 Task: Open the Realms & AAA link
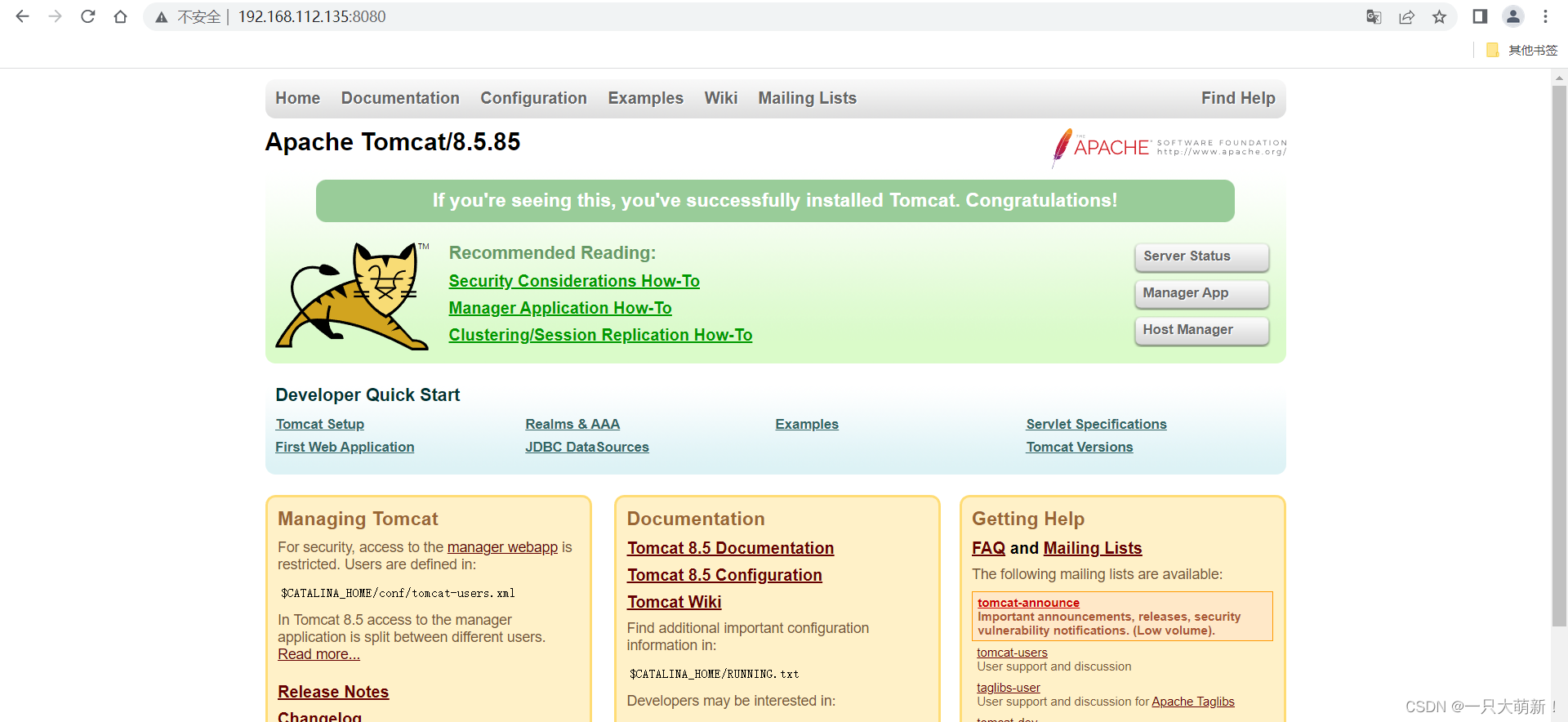(x=572, y=424)
